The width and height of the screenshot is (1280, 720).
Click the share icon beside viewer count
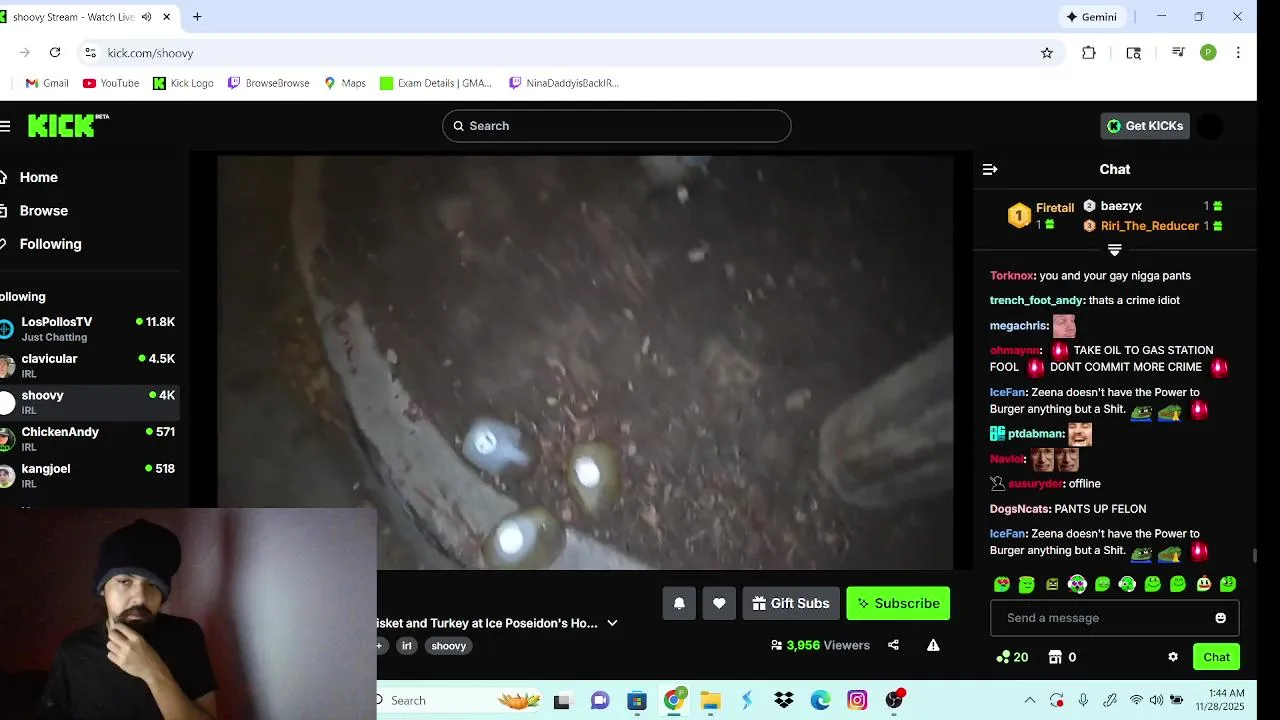(893, 645)
